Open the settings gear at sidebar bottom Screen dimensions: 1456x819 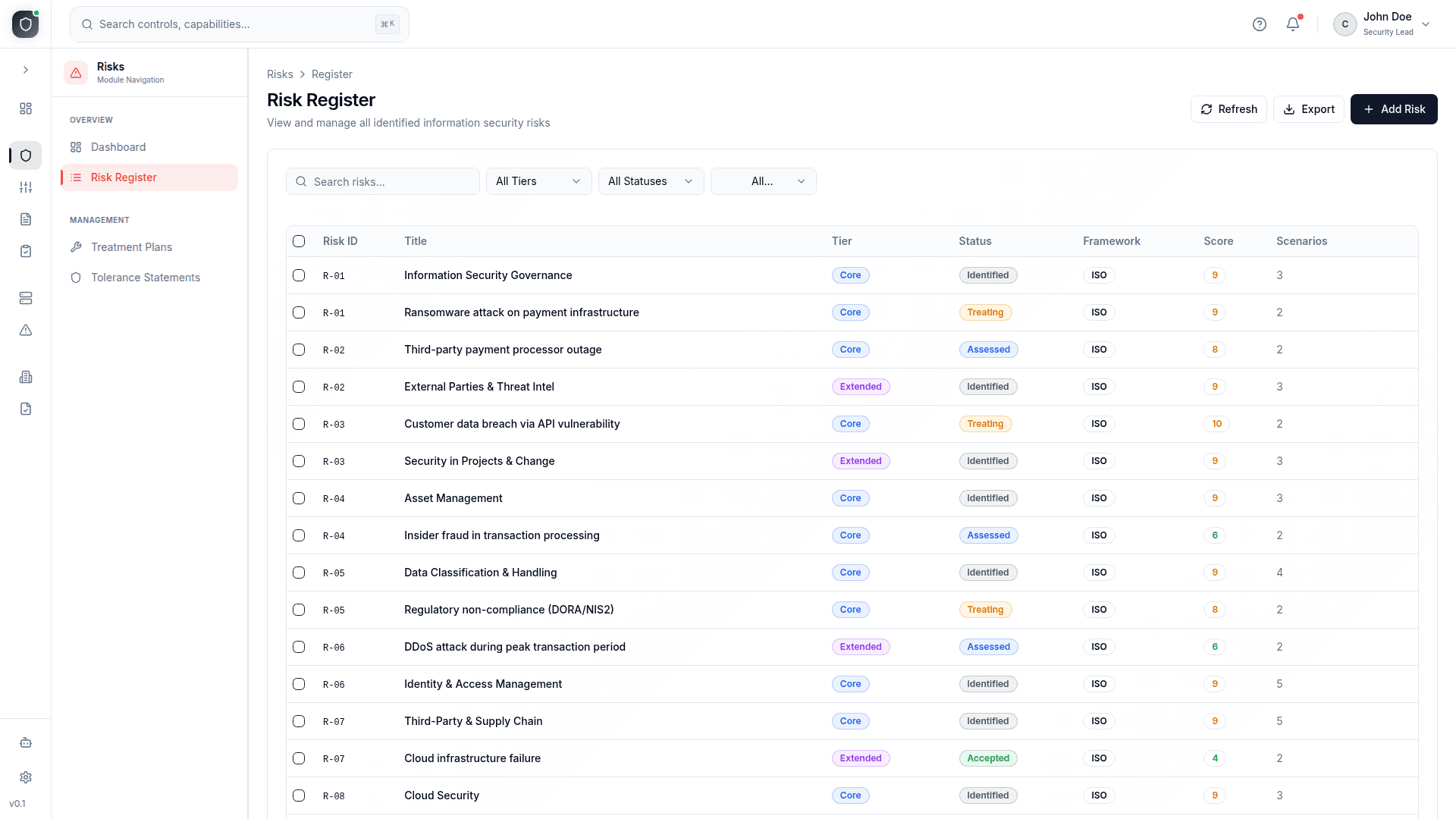26,777
